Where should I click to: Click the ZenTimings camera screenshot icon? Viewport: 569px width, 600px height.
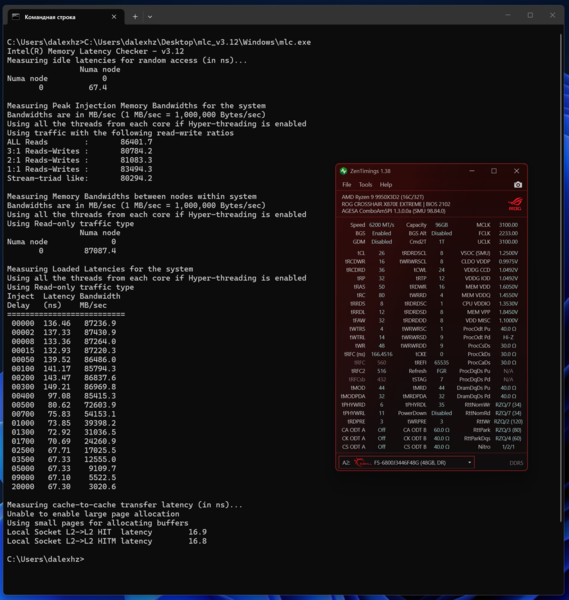[518, 185]
